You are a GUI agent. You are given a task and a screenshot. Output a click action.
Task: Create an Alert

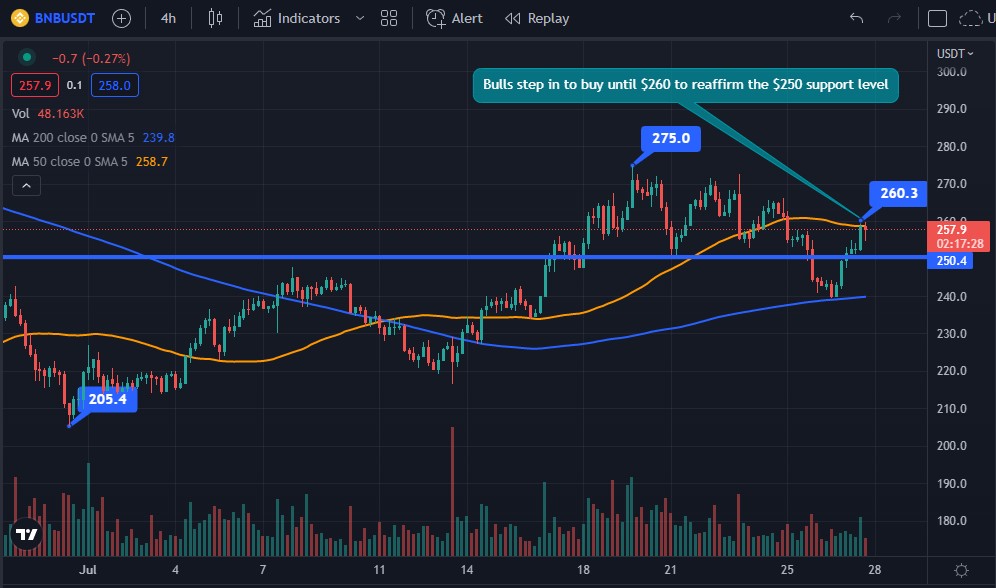454,18
